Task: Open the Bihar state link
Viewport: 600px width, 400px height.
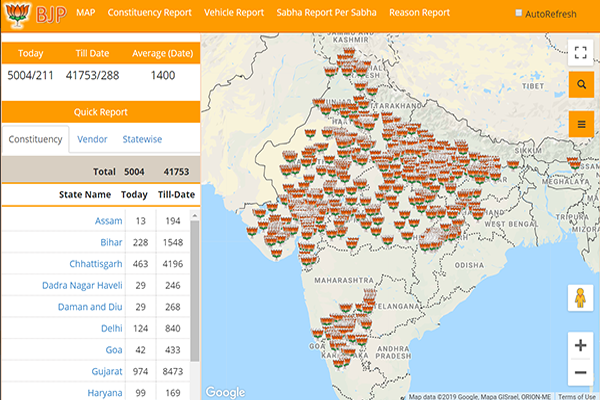Action: point(111,242)
